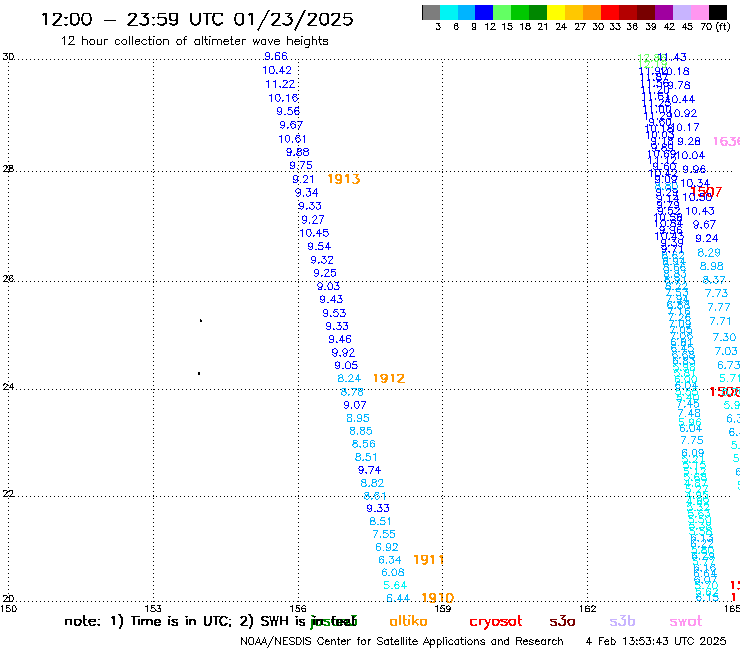Click the longitude axis label 162
This screenshot has height=650, width=740.
coord(588,608)
